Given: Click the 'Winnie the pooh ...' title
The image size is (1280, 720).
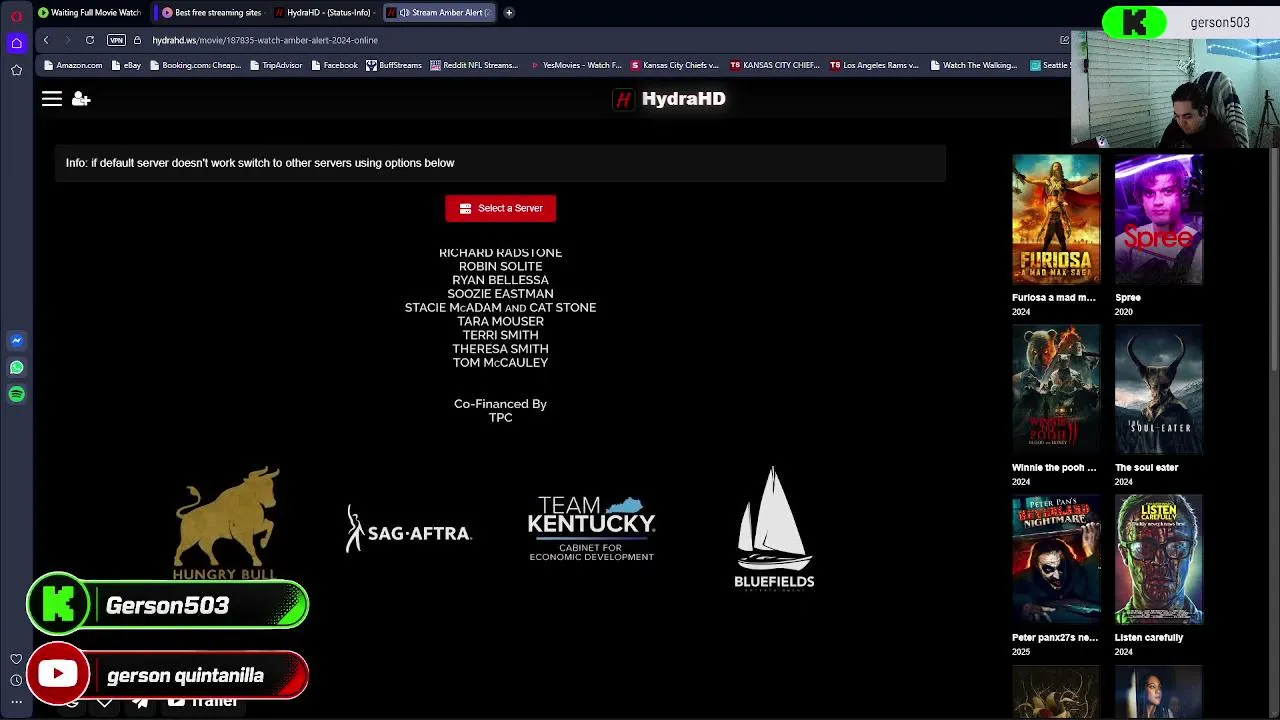Looking at the screenshot, I should pyautogui.click(x=1054, y=468).
